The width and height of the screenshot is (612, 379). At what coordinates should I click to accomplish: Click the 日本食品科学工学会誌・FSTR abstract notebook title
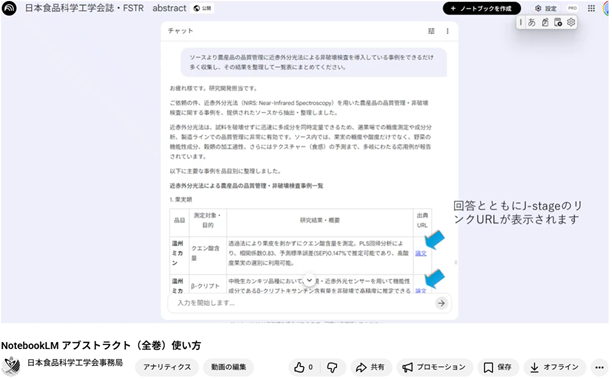(105, 8)
